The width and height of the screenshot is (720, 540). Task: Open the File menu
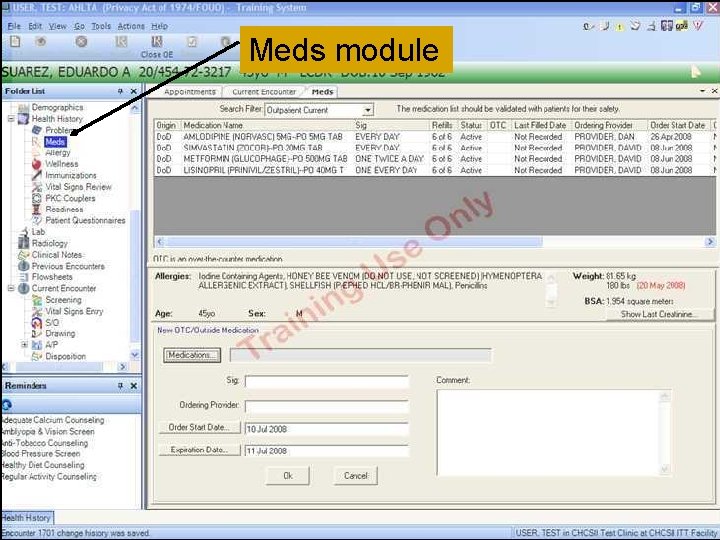(14, 26)
